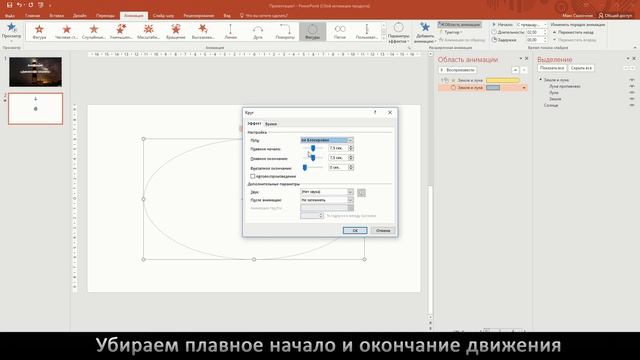Image resolution: width=640 pixels, height=360 pixels.
Task: Toggle visibility of Земля и луна group
Action: tap(632, 80)
